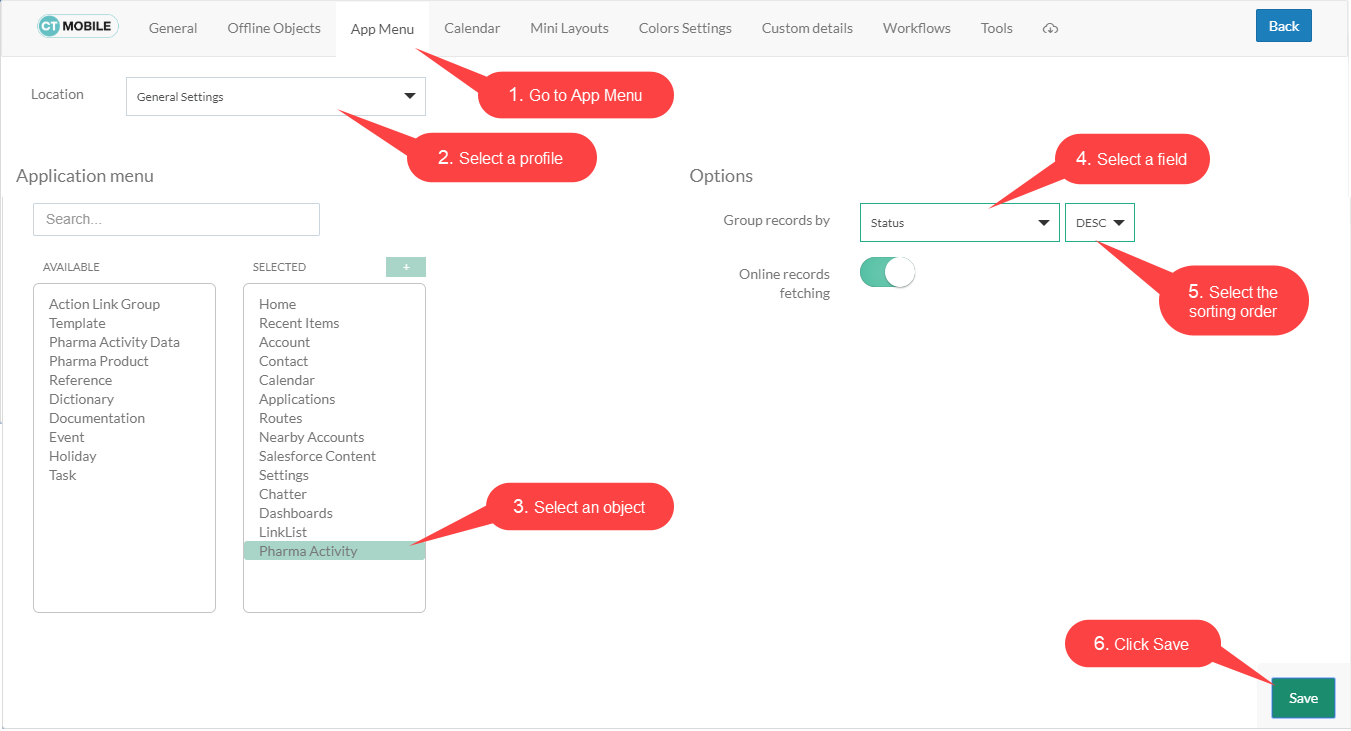Expand the Group records by Status dropdown
Image resolution: width=1351 pixels, height=731 pixels.
pos(958,223)
